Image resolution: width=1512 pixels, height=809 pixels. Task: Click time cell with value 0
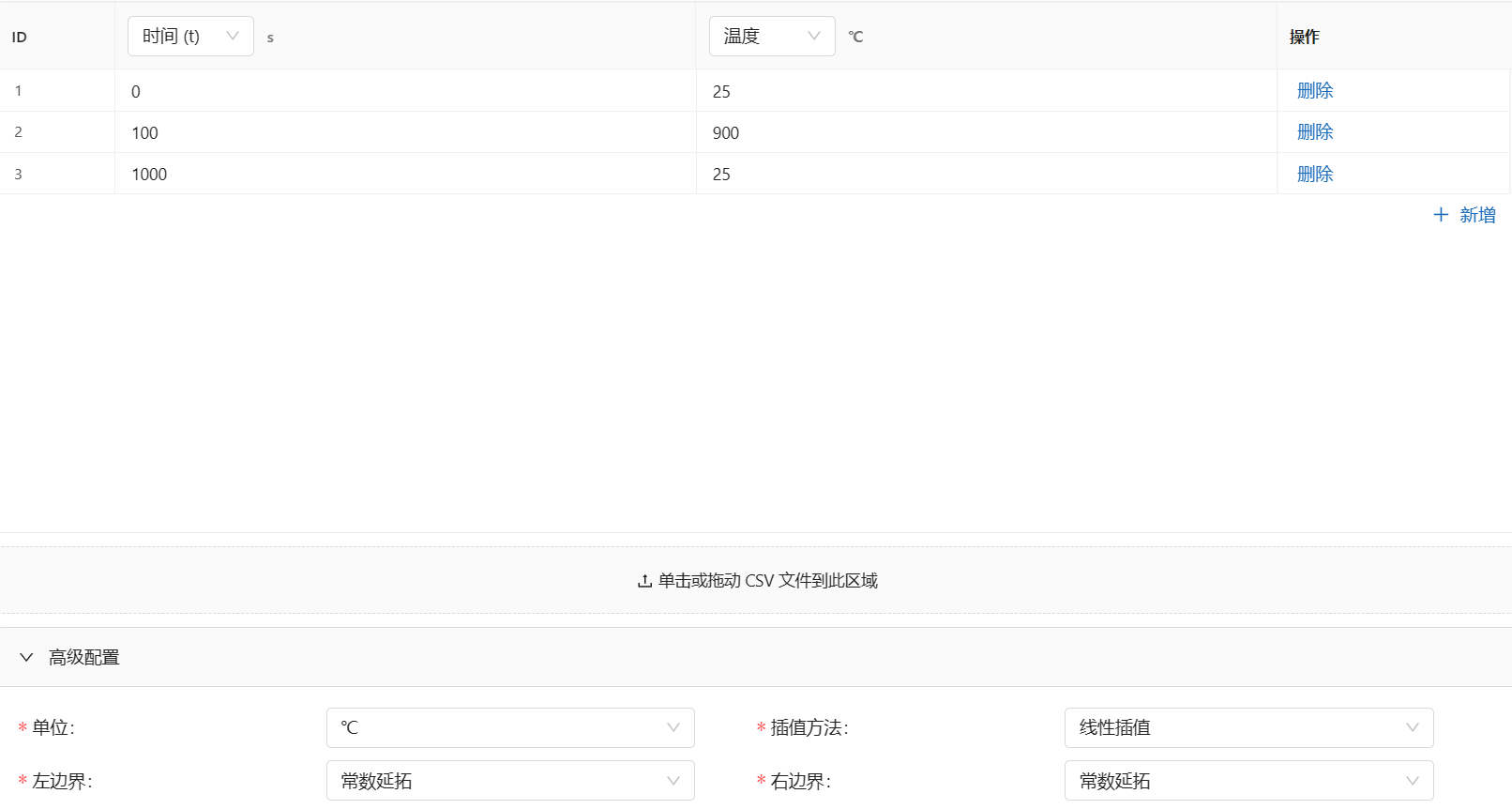[x=405, y=91]
